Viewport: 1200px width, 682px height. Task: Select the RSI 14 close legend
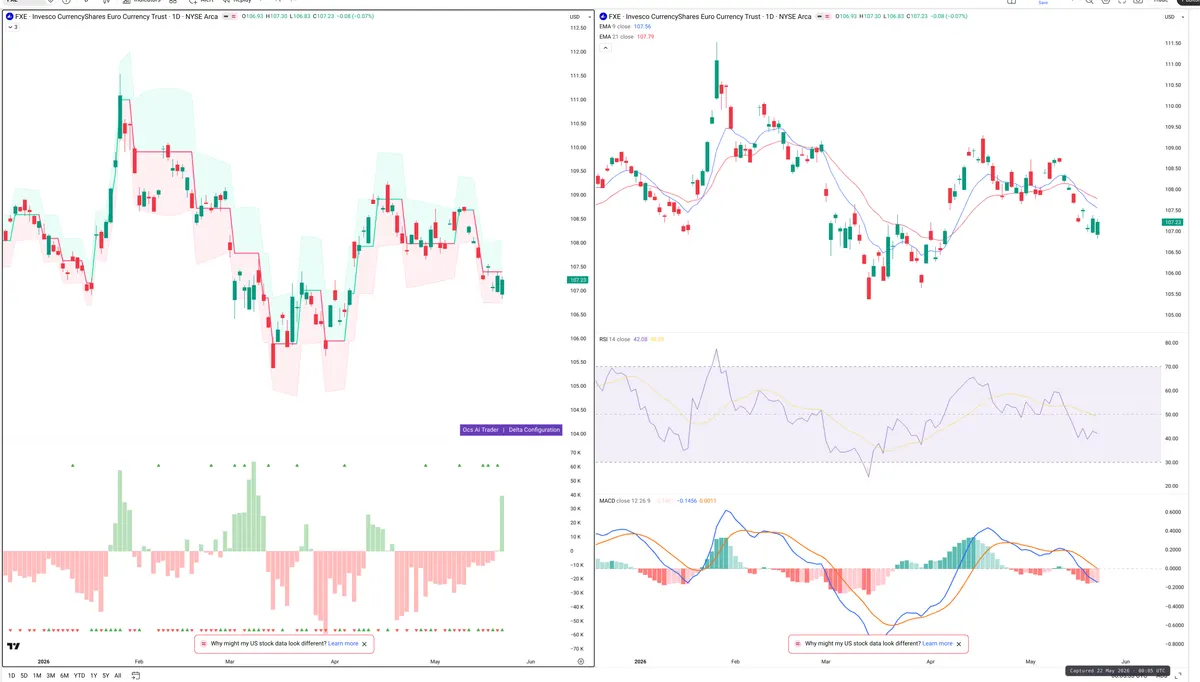pos(615,339)
